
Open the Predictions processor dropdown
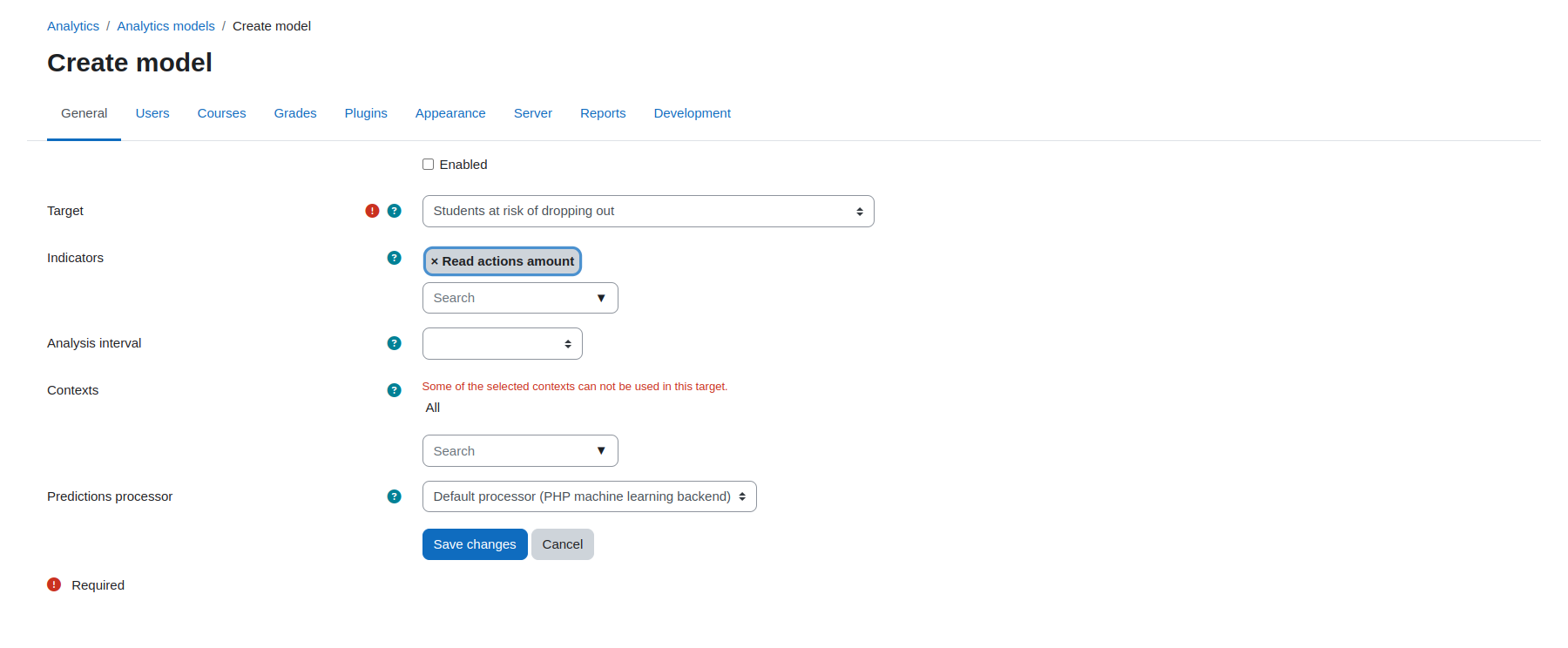(590, 496)
